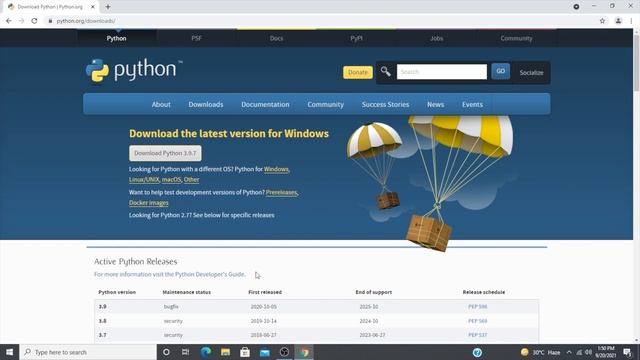Bookmark this page with the star icon
Image resolution: width=640 pixels, height=360 pixels.
(602, 21)
